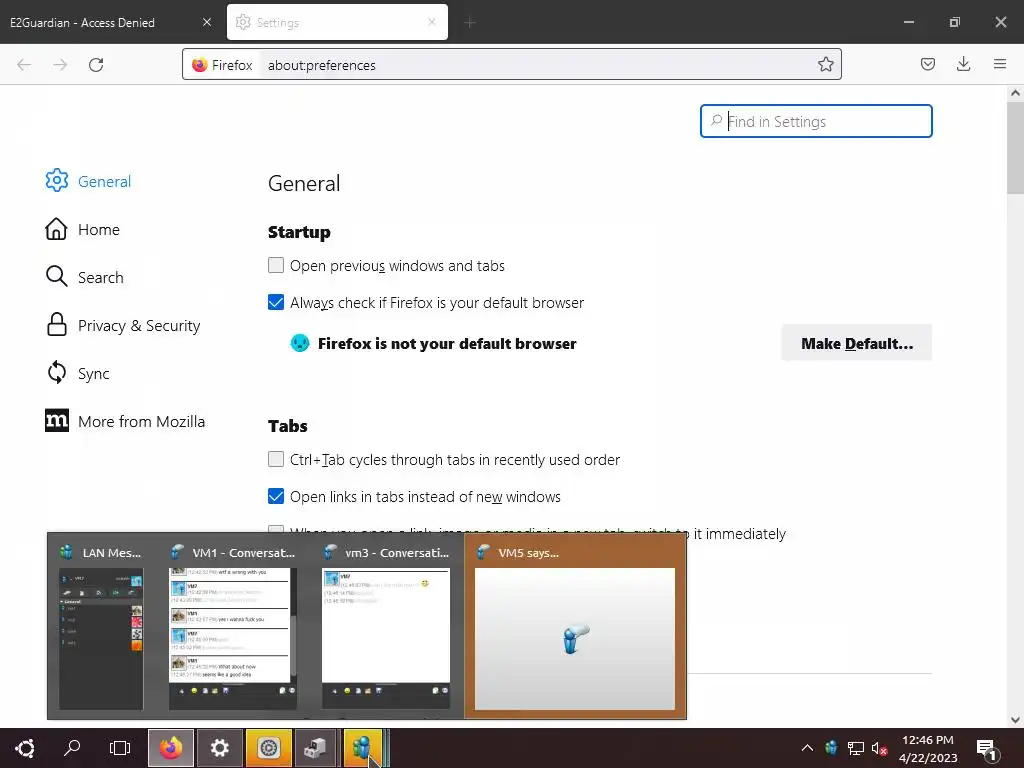The image size is (1024, 768).
Task: Click the page scrollbar down arrow
Action: click(x=1015, y=720)
